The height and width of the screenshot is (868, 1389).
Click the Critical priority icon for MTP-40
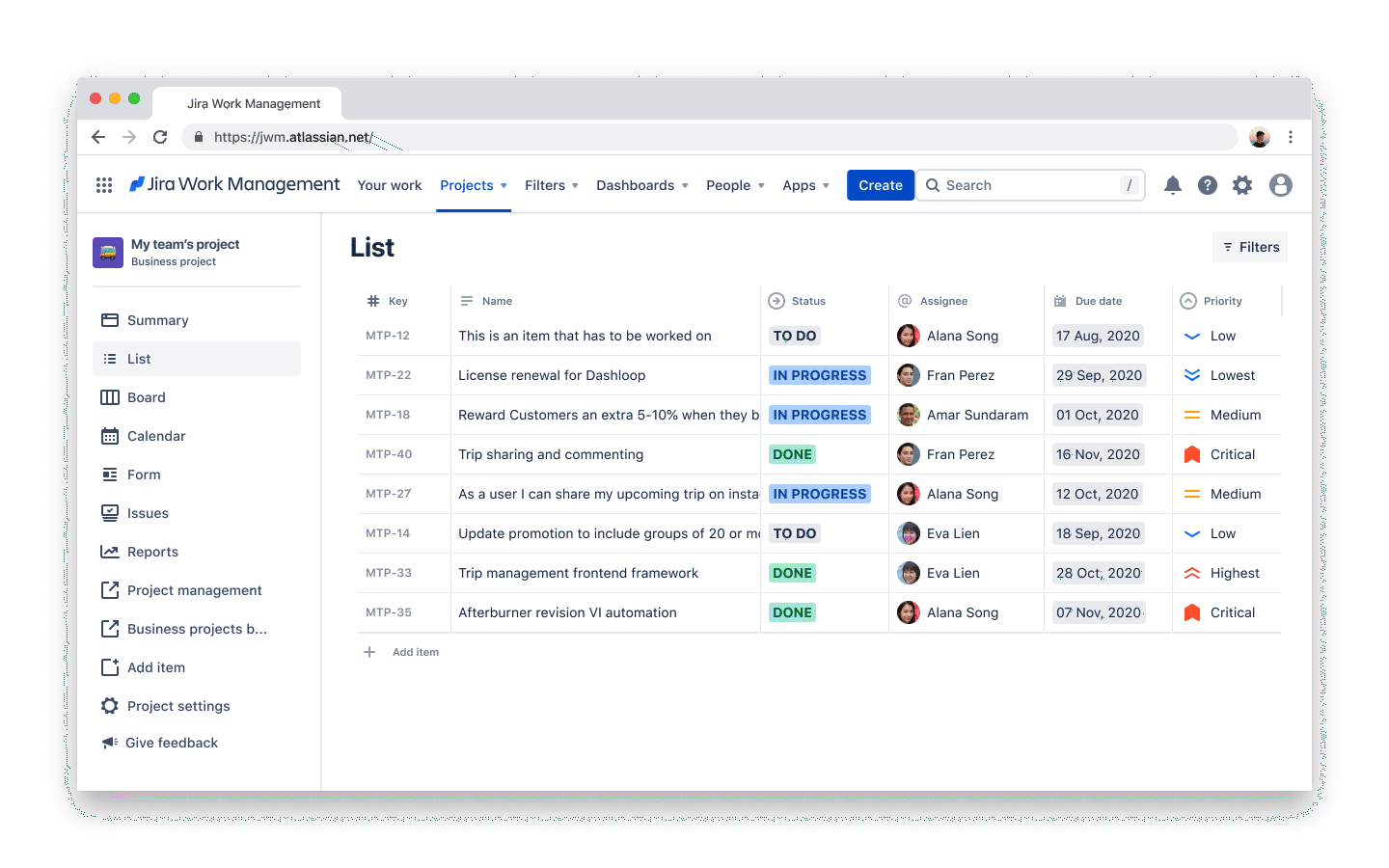click(1192, 454)
